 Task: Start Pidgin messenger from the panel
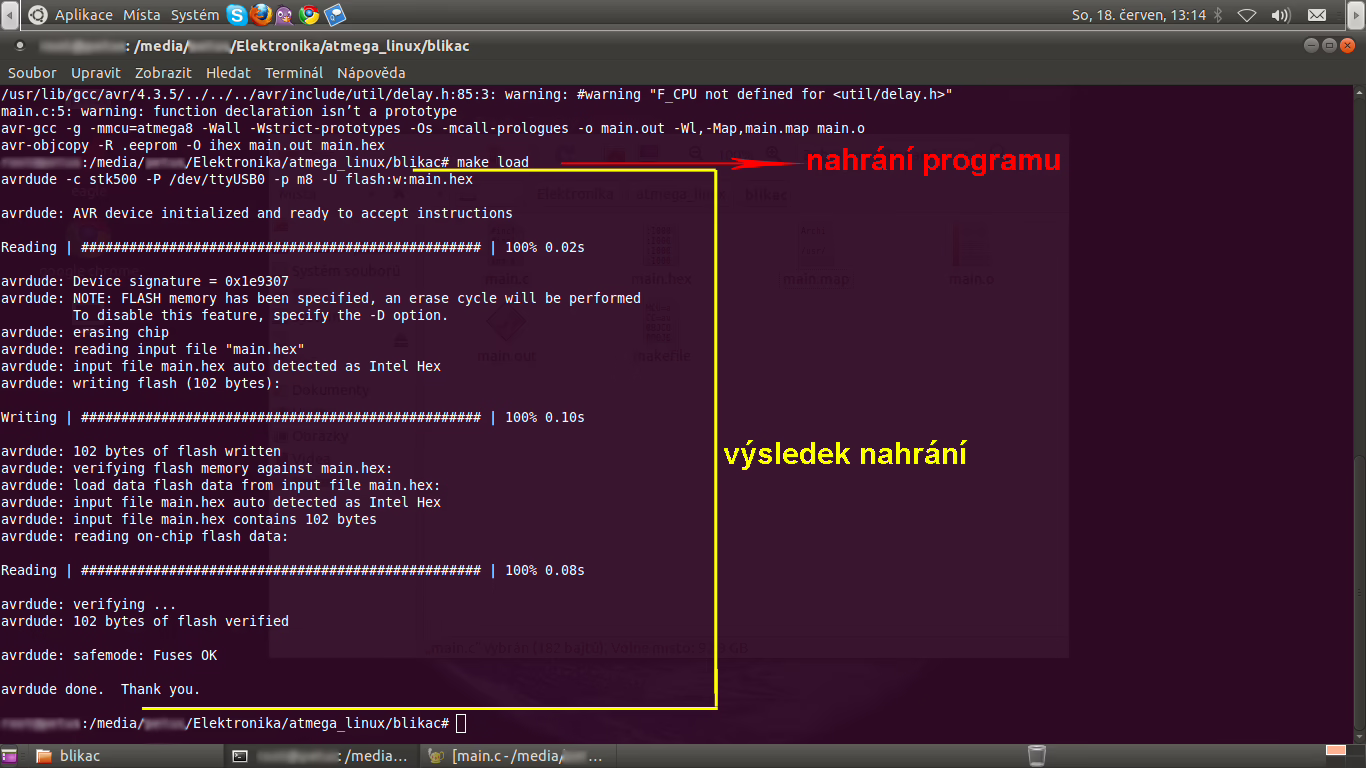tap(285, 15)
